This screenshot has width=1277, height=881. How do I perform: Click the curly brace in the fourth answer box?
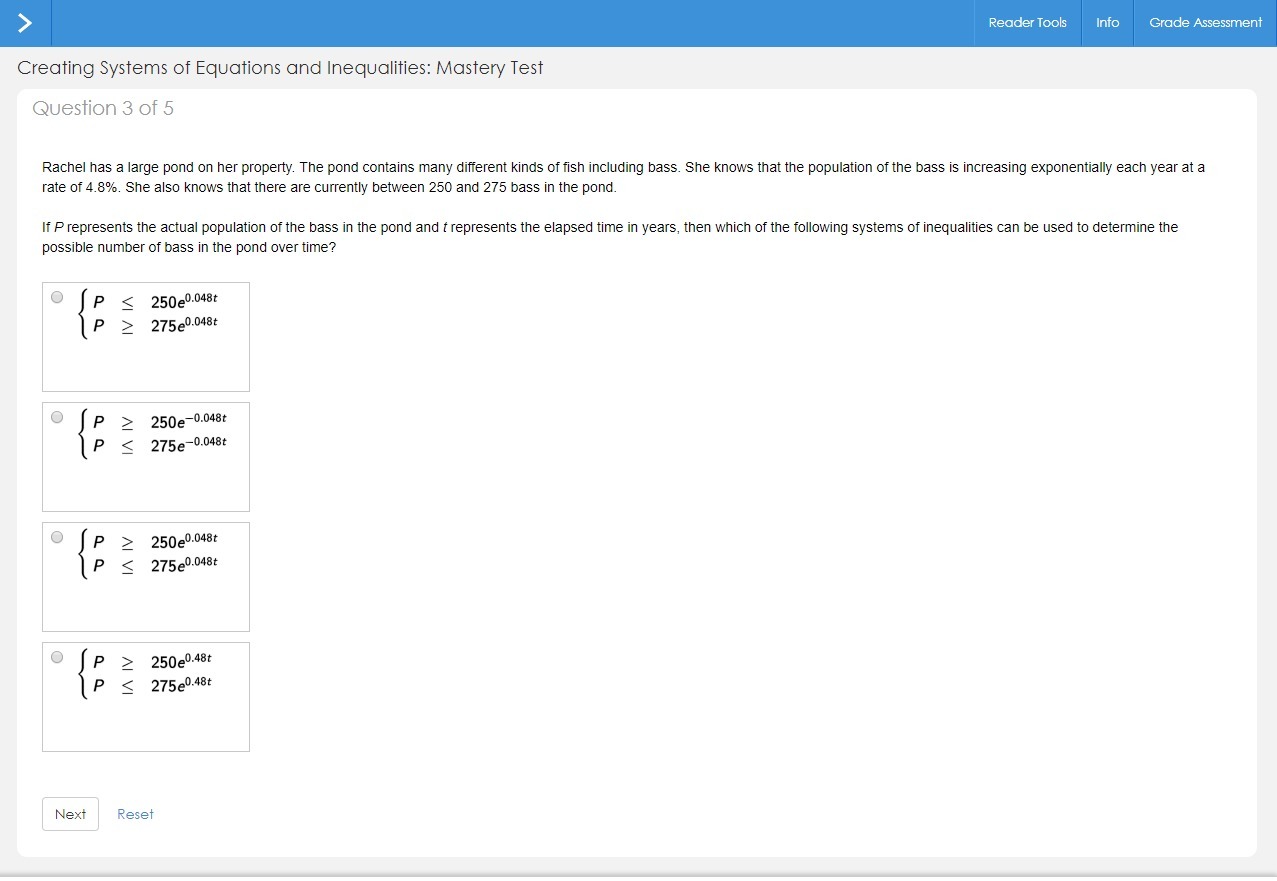pyautogui.click(x=84, y=674)
